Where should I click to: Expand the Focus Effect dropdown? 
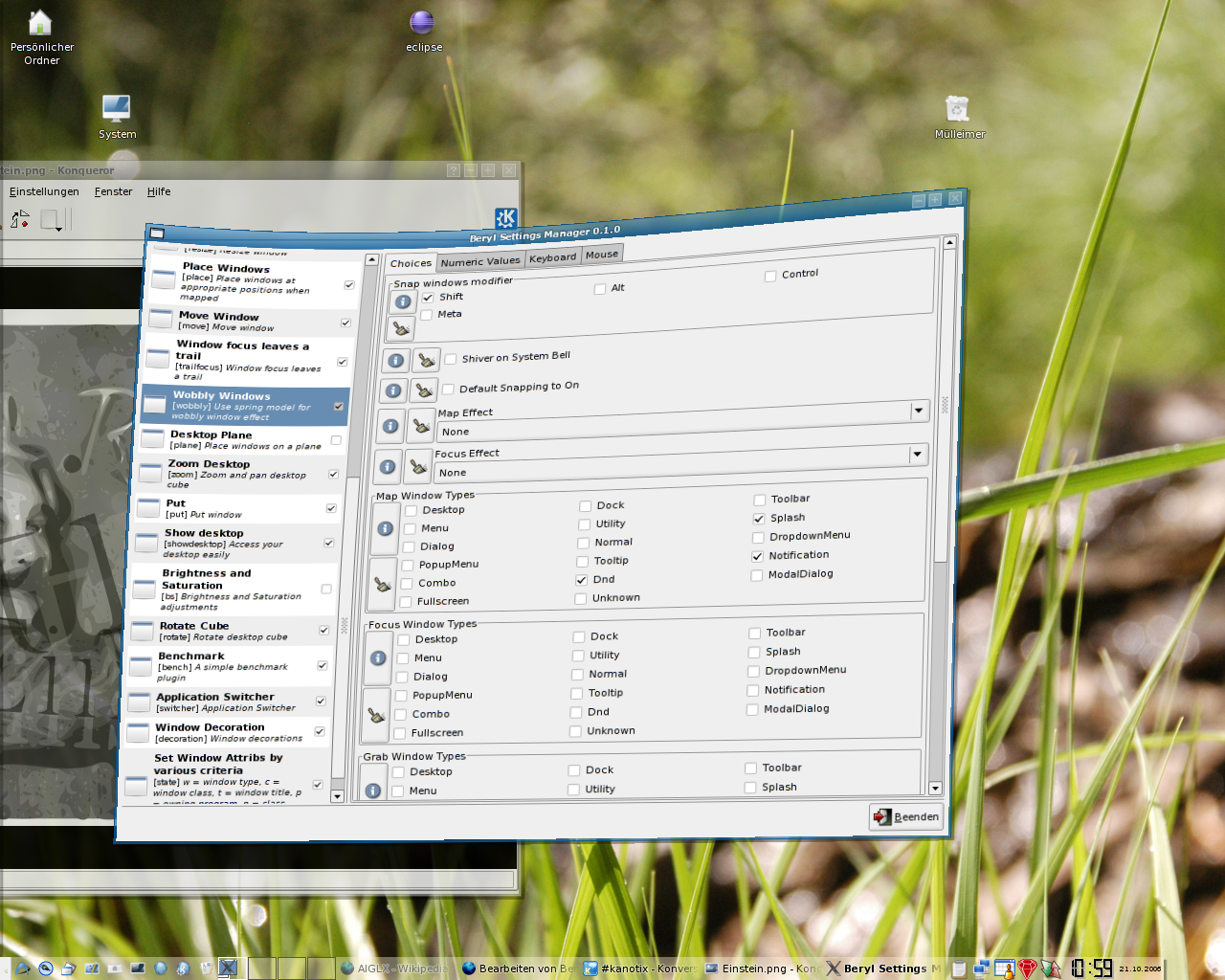tap(917, 454)
